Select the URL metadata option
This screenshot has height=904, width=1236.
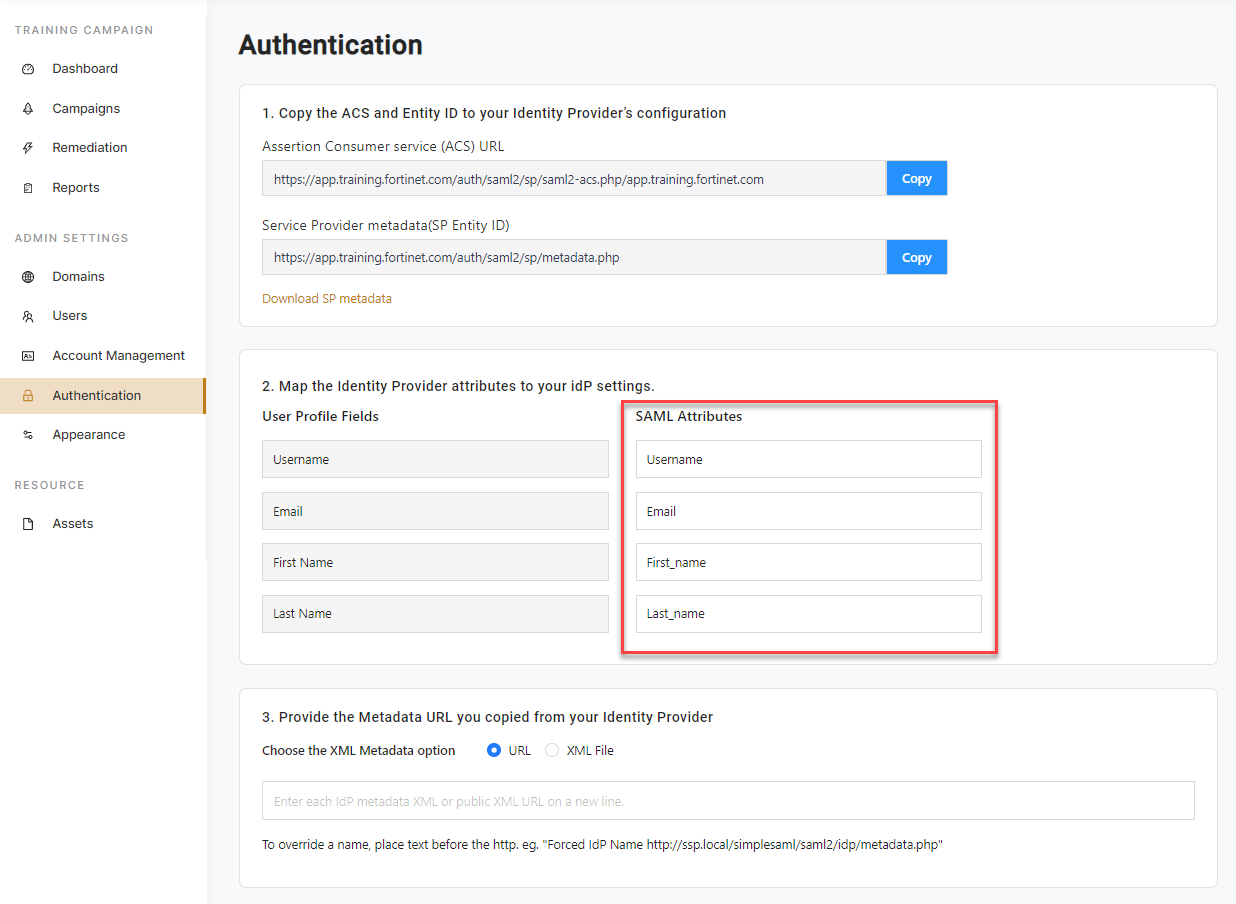[x=494, y=750]
